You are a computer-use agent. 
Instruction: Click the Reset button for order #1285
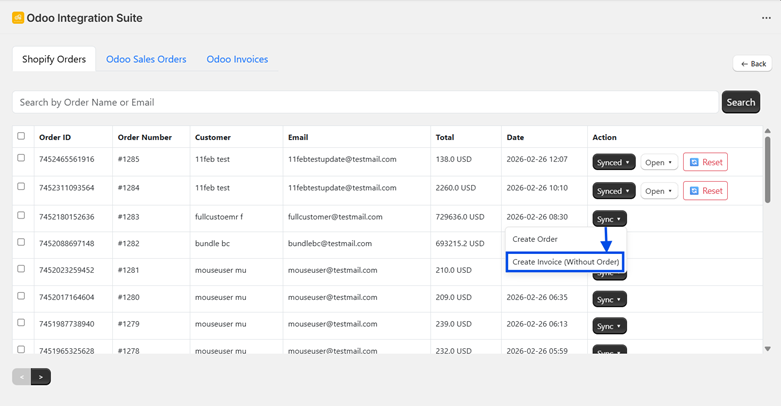pyautogui.click(x=705, y=162)
